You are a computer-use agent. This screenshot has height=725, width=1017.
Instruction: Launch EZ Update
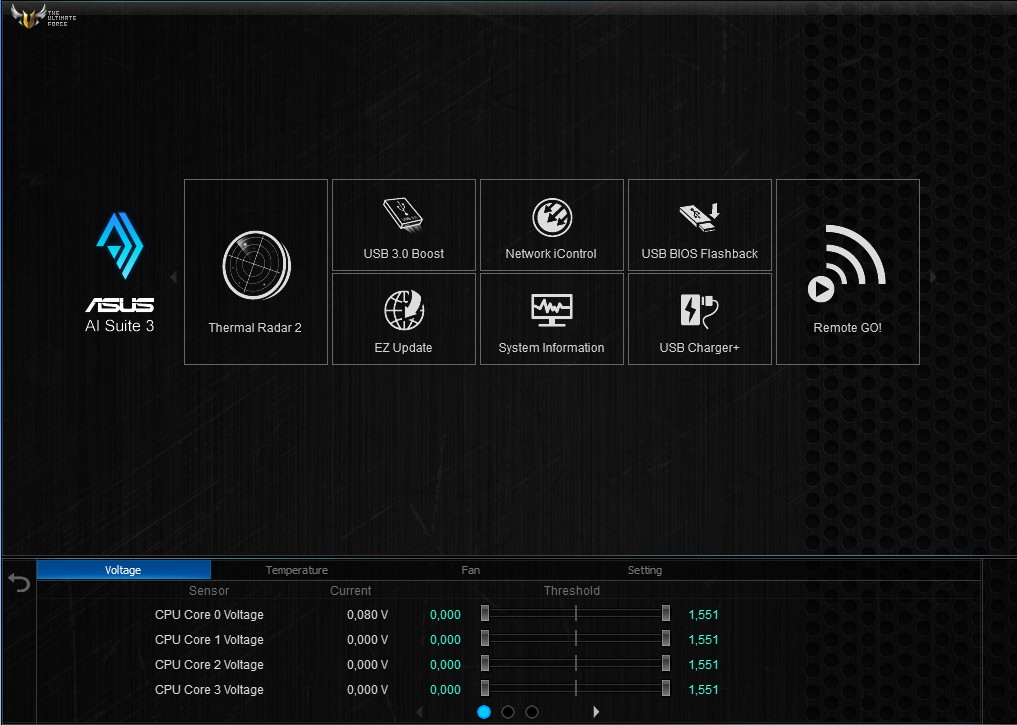click(x=403, y=319)
